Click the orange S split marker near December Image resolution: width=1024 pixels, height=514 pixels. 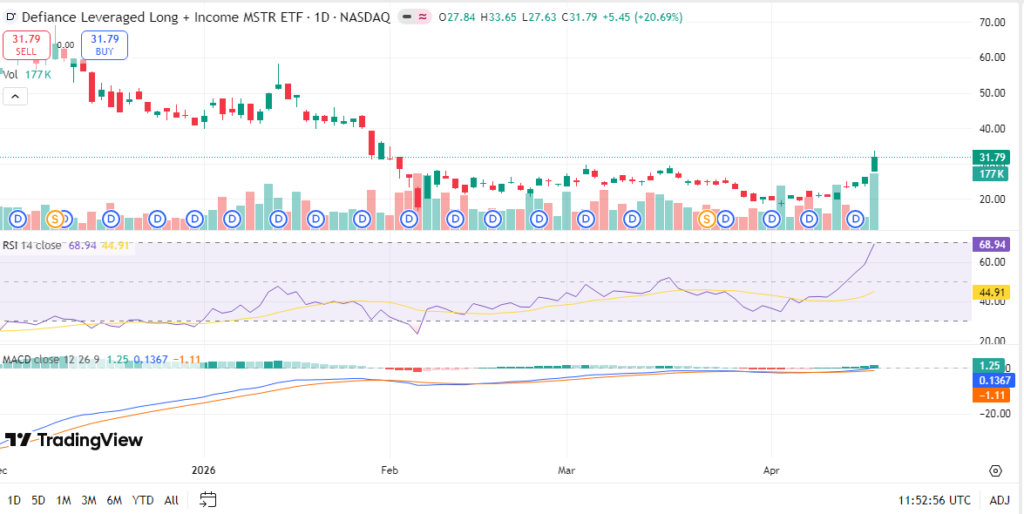pyautogui.click(x=56, y=218)
